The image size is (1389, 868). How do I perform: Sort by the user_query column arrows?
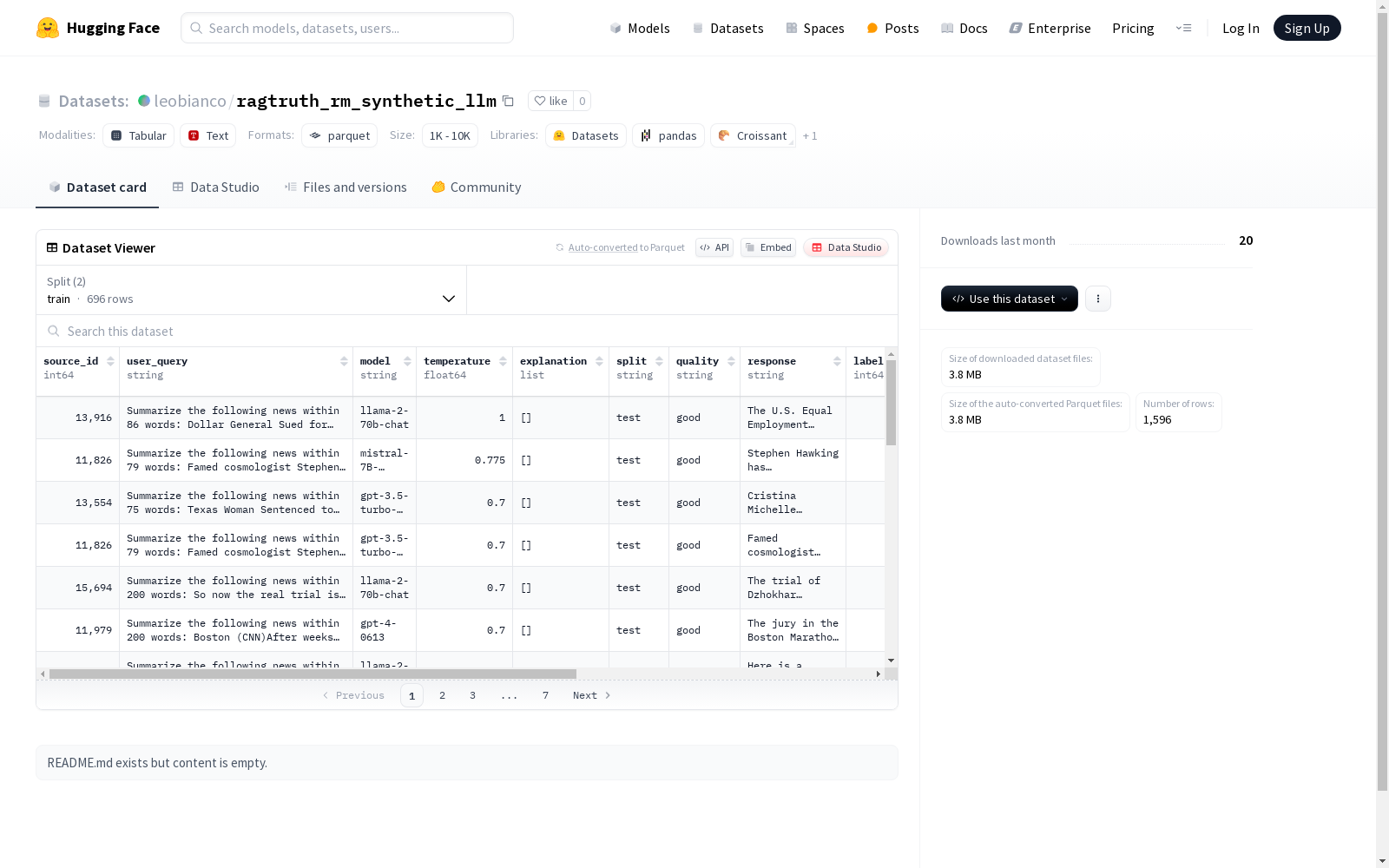344,361
